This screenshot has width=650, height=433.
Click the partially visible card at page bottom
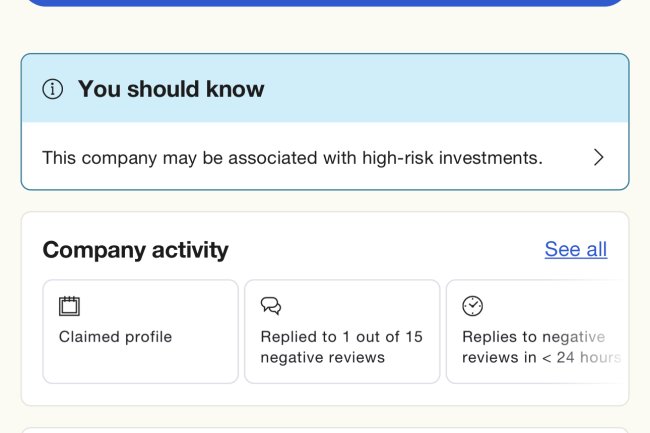click(325, 430)
